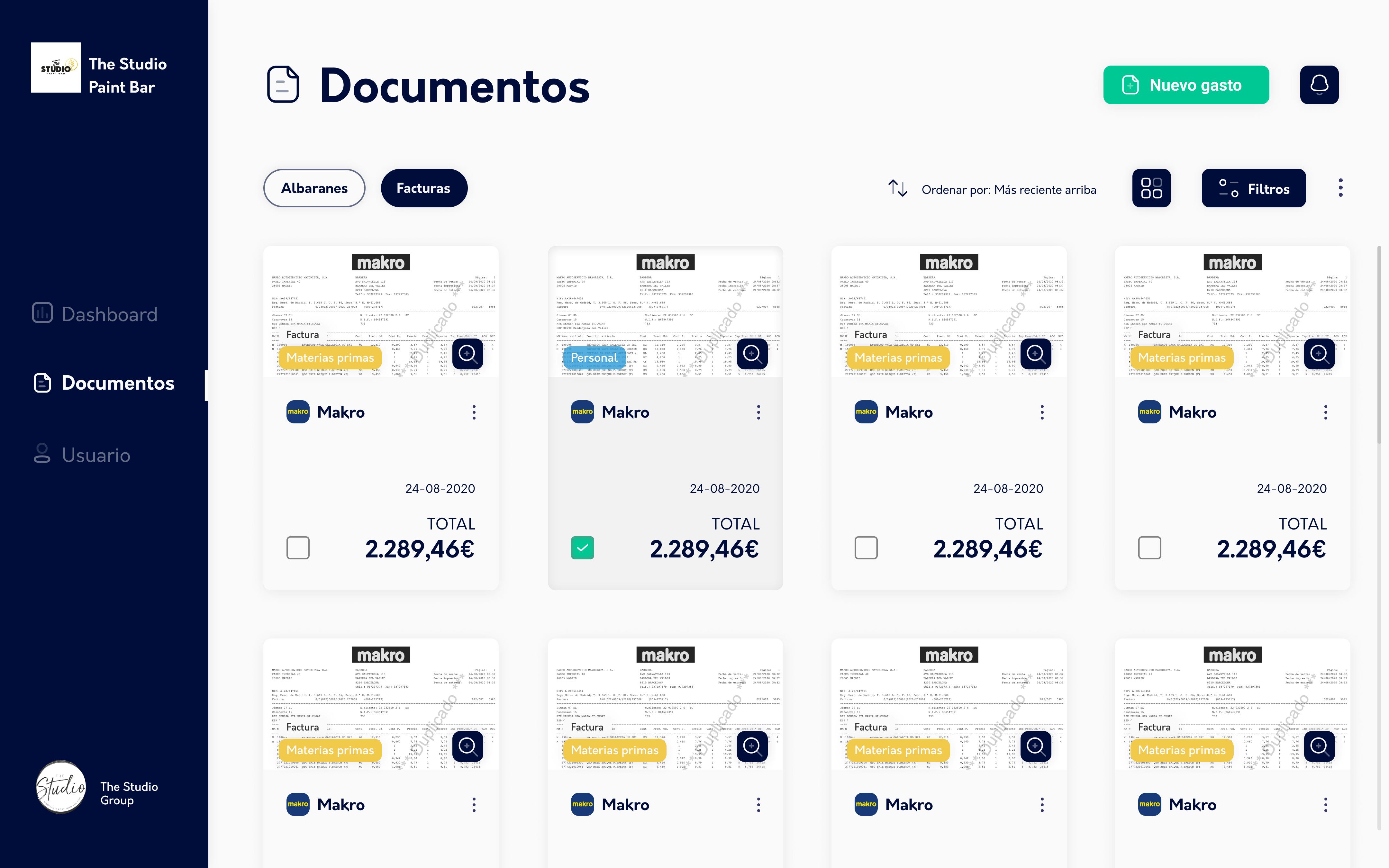Click the sort arrows icon

point(898,188)
